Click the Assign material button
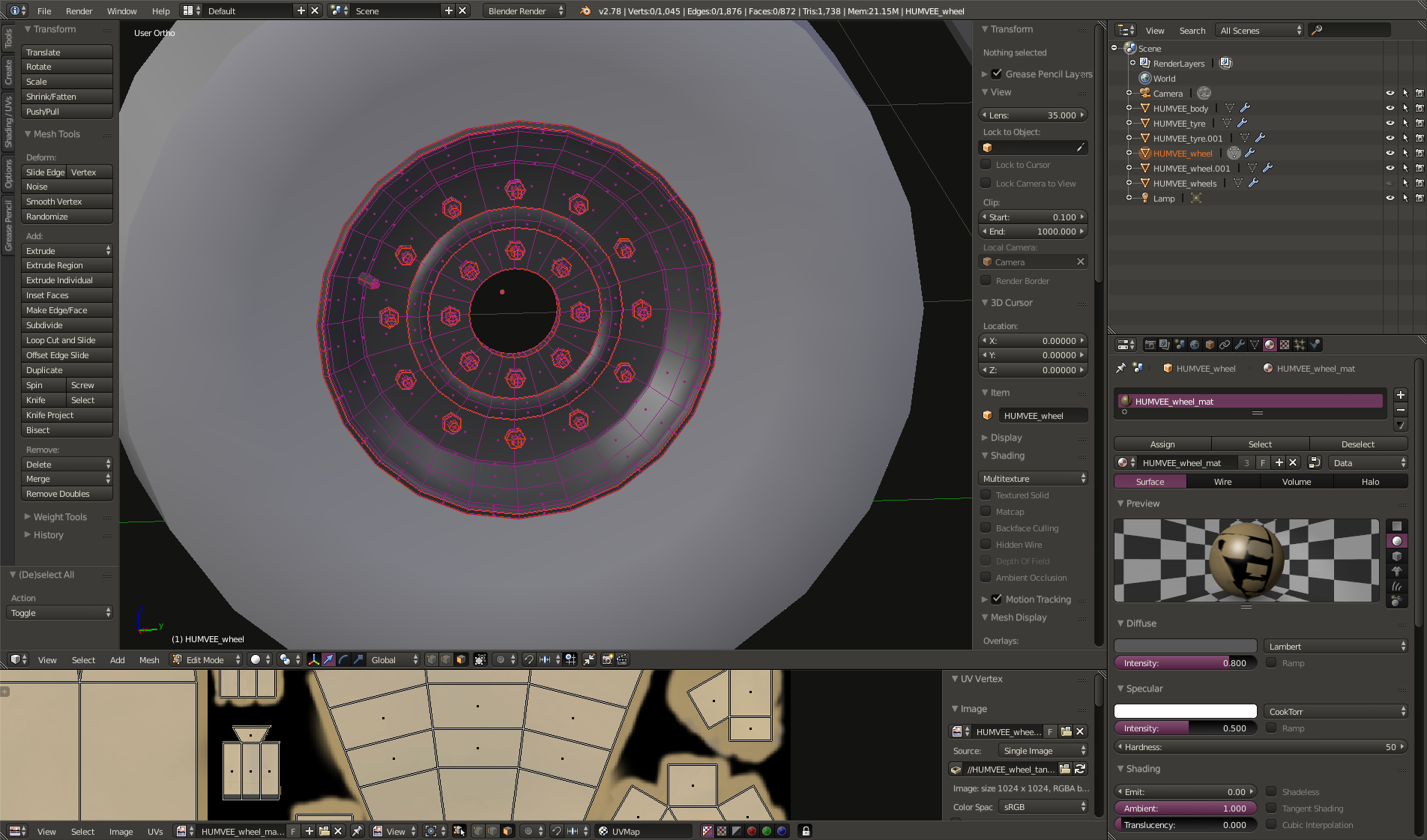 click(x=1162, y=444)
